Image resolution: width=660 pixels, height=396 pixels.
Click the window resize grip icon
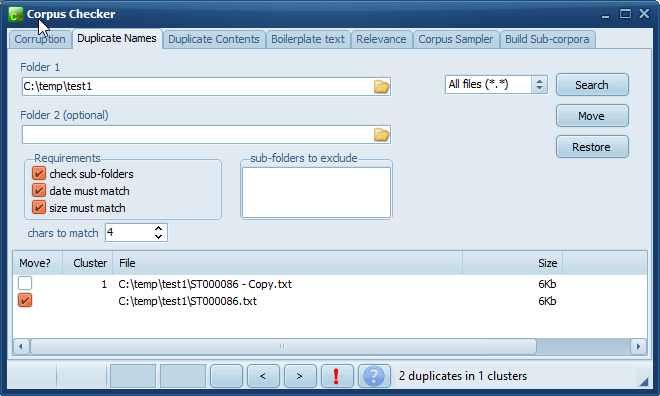pos(644,381)
